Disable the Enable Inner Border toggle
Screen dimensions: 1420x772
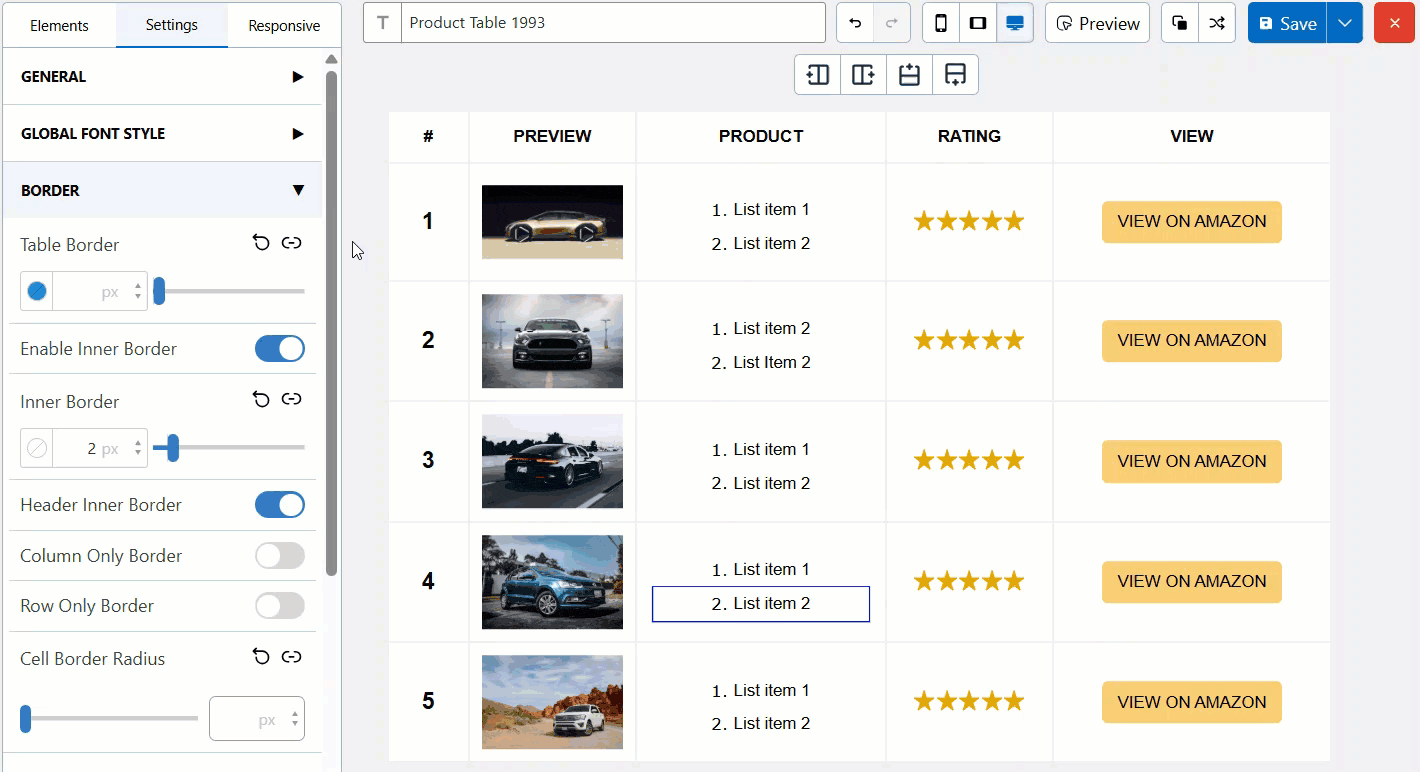[279, 349]
